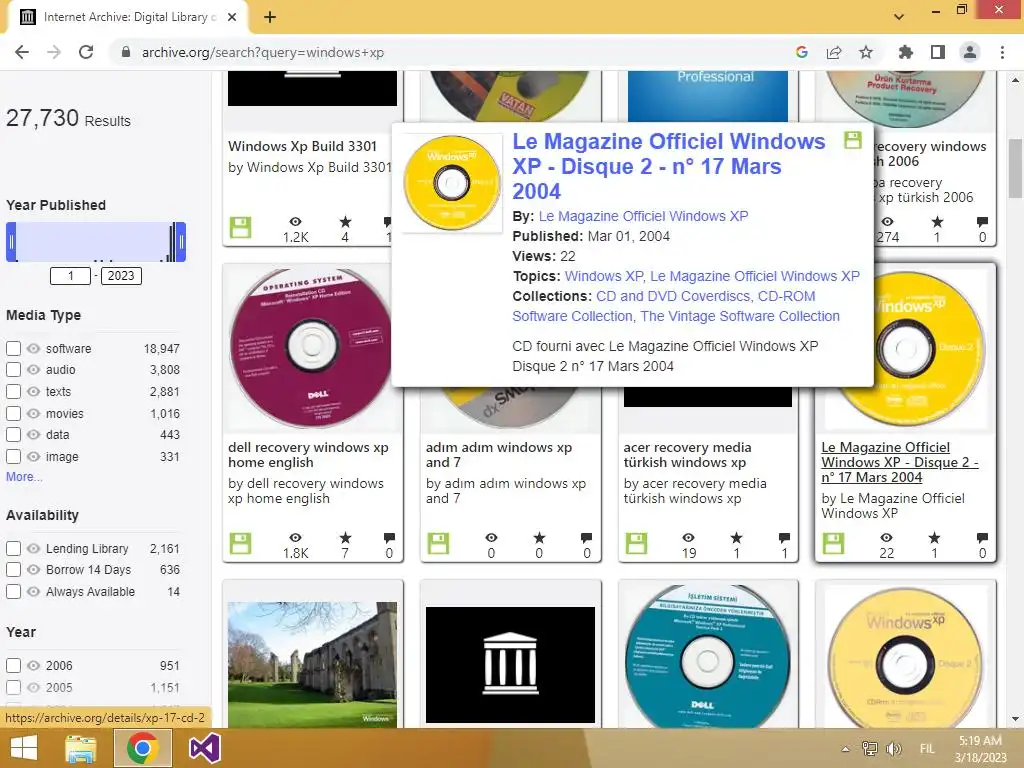Open the By: Le Magazine Officiel Windows XP link

(x=643, y=216)
